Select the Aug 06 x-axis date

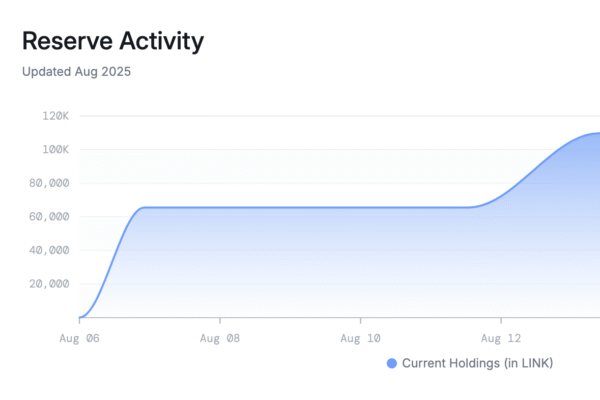[79, 338]
